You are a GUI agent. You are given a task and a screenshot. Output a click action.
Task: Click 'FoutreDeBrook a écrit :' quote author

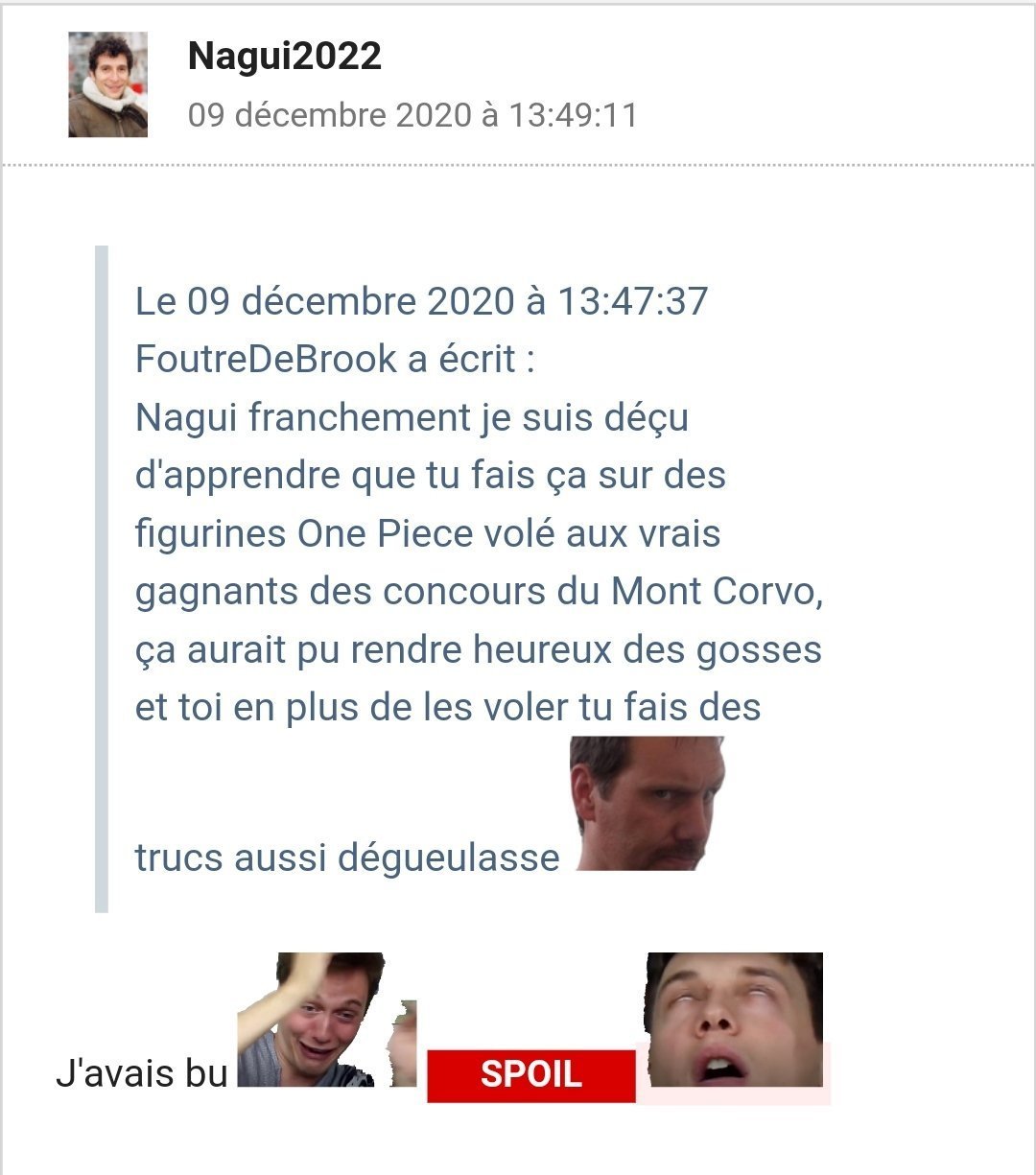(x=335, y=359)
